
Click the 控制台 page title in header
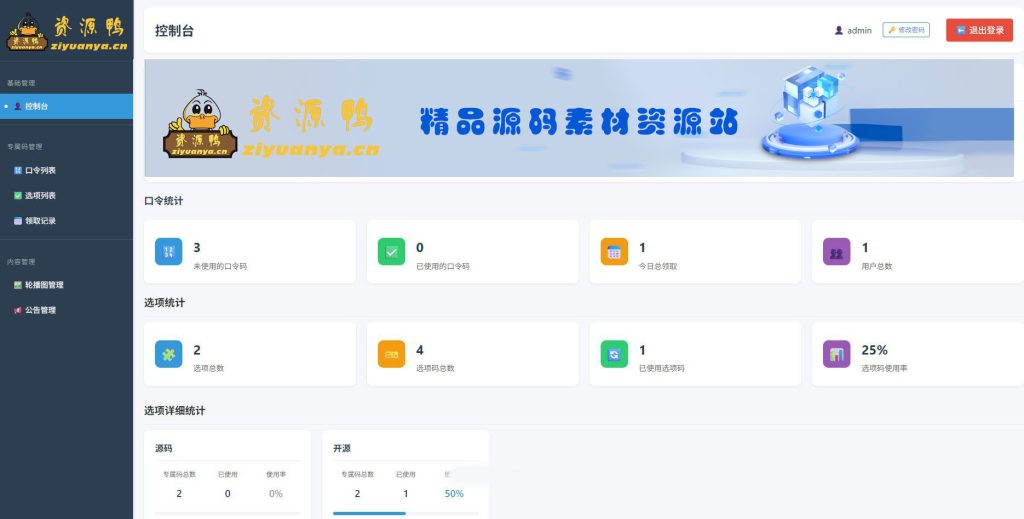point(174,31)
